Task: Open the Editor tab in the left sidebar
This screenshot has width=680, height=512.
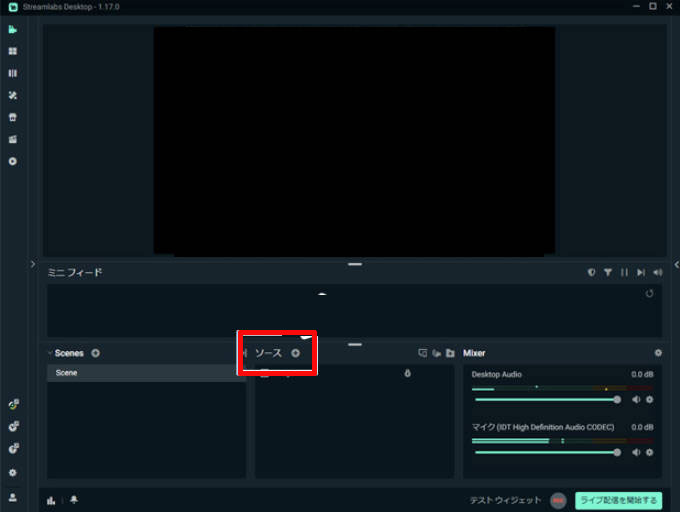Action: tap(13, 29)
